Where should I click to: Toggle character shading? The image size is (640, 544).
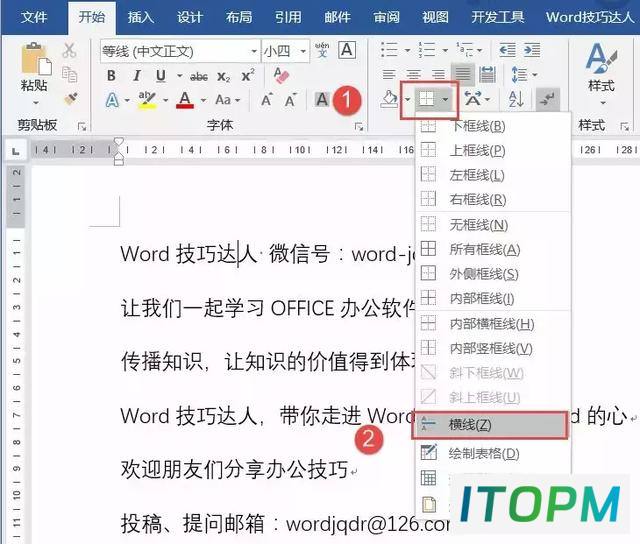[322, 100]
